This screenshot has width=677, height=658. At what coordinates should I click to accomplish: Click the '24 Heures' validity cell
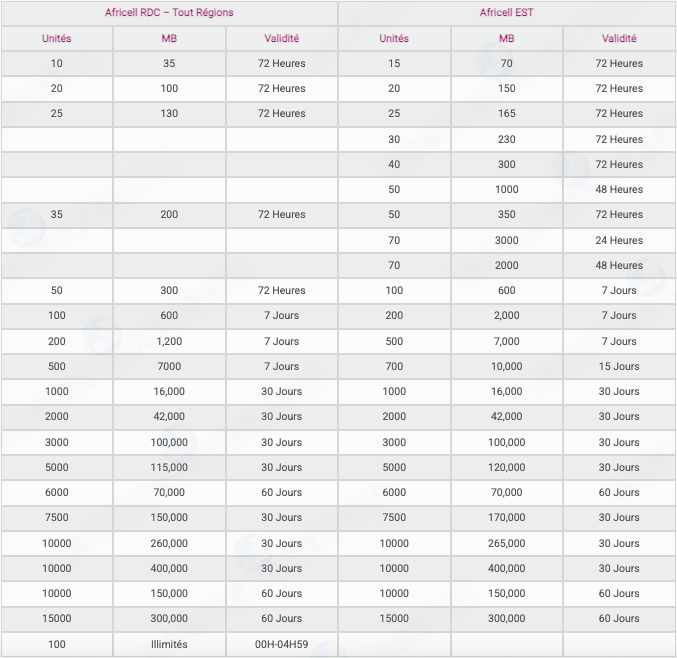[619, 240]
